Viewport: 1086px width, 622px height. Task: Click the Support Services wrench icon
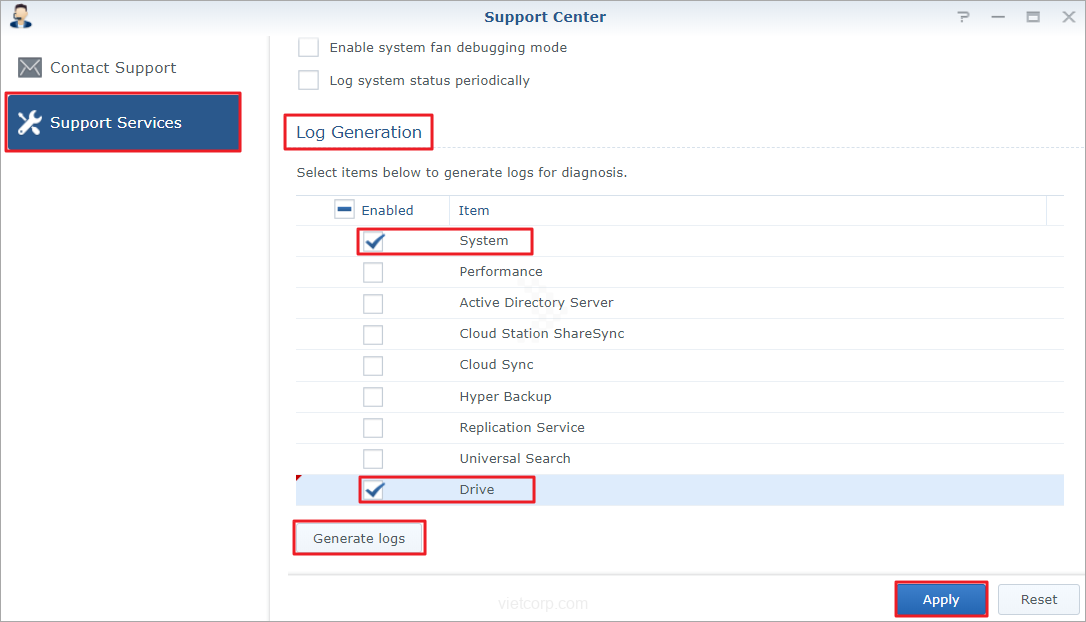(x=30, y=123)
